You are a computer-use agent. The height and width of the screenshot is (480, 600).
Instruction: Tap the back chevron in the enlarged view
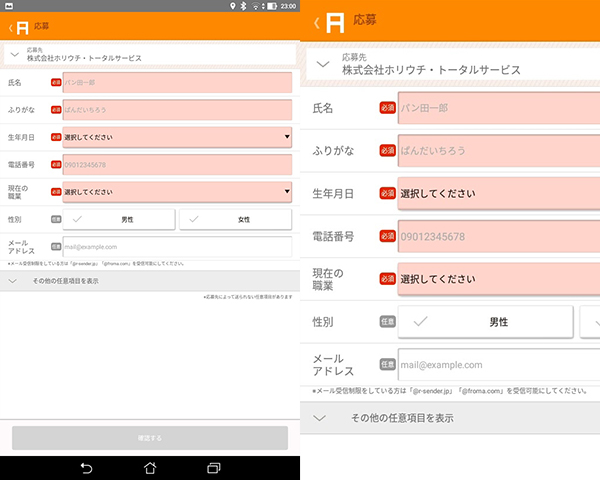click(x=316, y=23)
